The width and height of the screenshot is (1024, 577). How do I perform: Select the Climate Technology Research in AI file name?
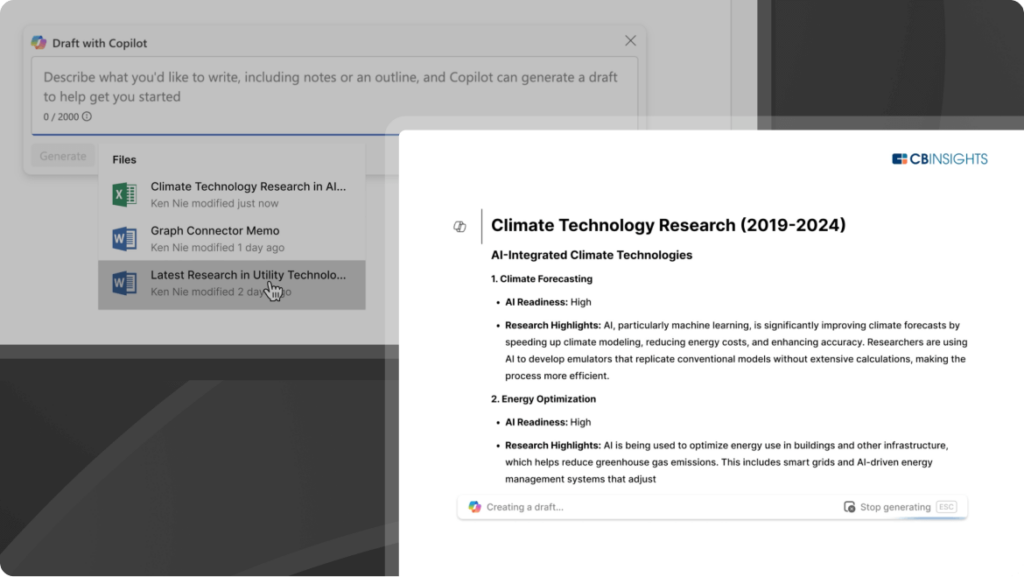[247, 187]
